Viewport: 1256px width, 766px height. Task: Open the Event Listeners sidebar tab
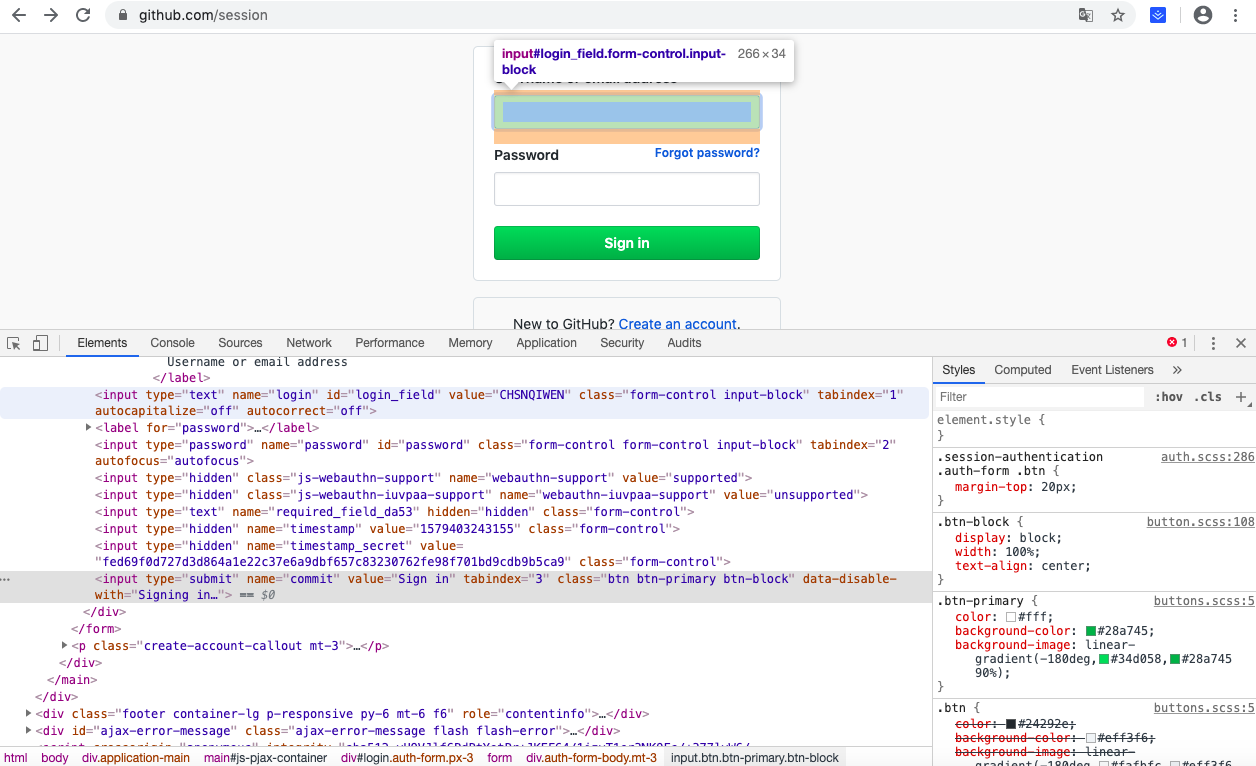[1112, 370]
